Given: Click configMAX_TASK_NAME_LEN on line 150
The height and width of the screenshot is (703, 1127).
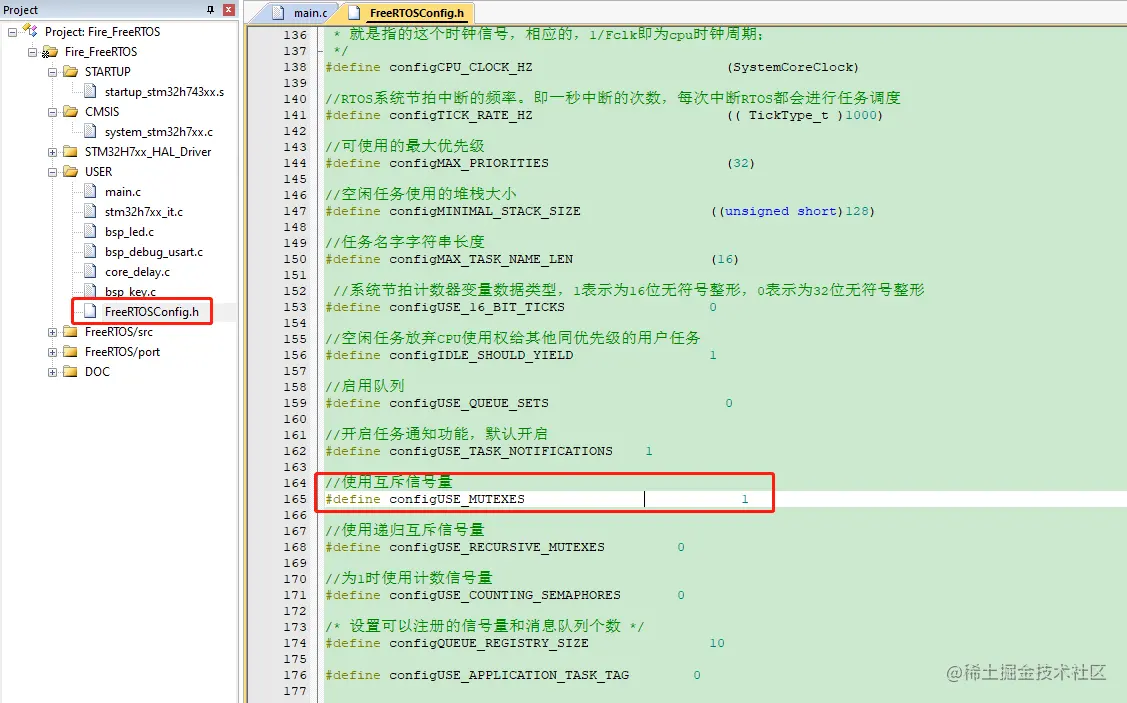Looking at the screenshot, I should point(481,259).
